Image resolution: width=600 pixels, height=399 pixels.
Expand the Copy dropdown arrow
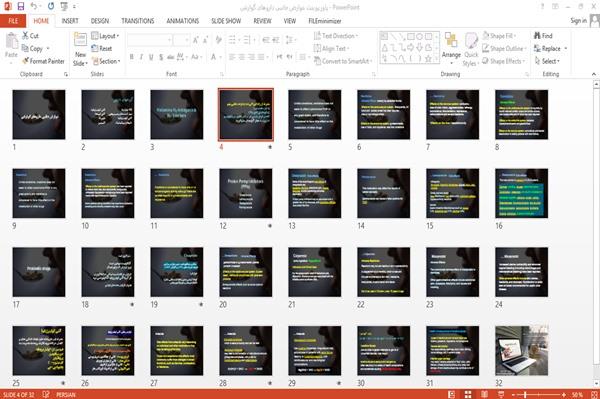point(48,49)
